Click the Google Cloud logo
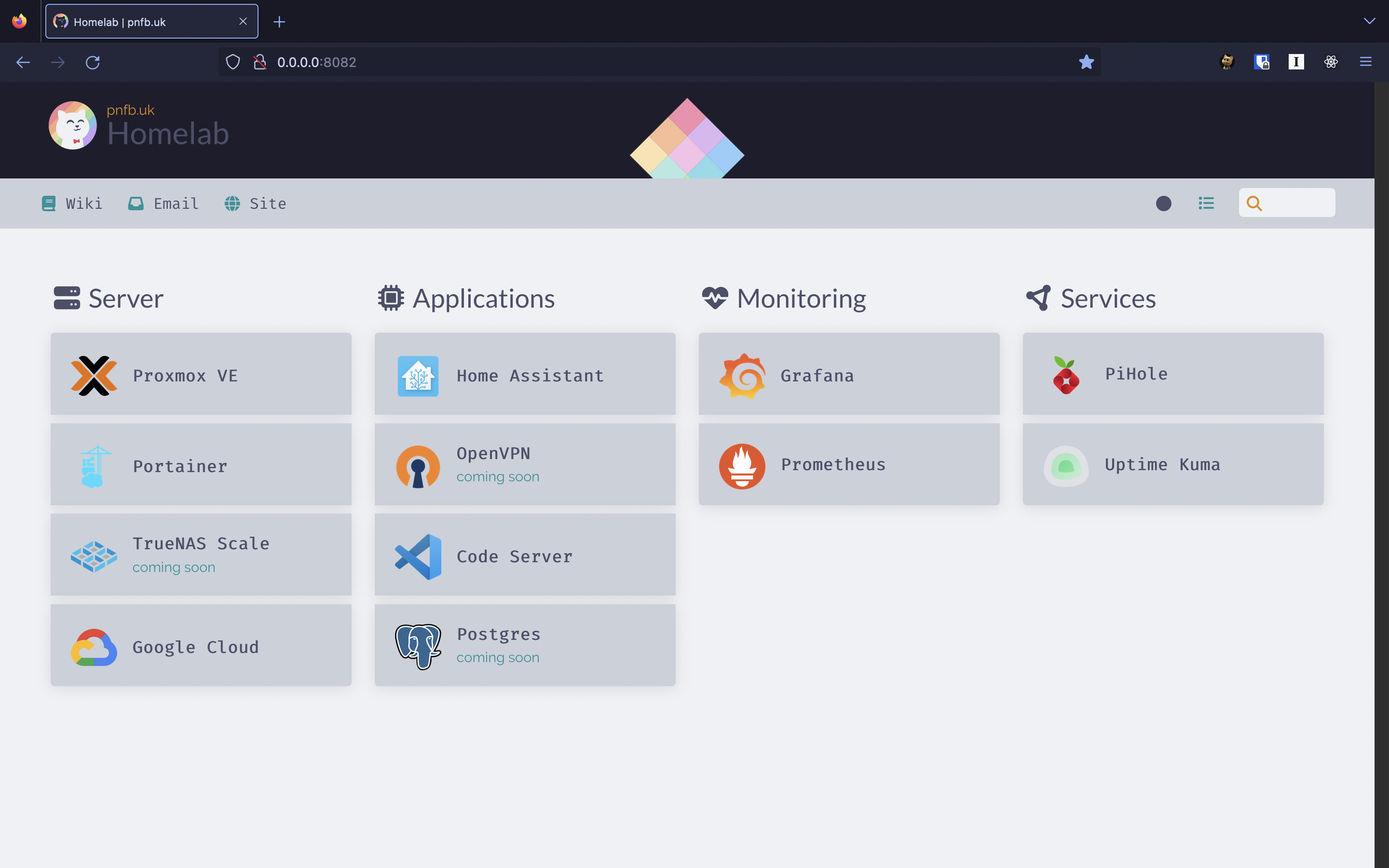Screen dimensions: 1389x868 coord(94,647)
